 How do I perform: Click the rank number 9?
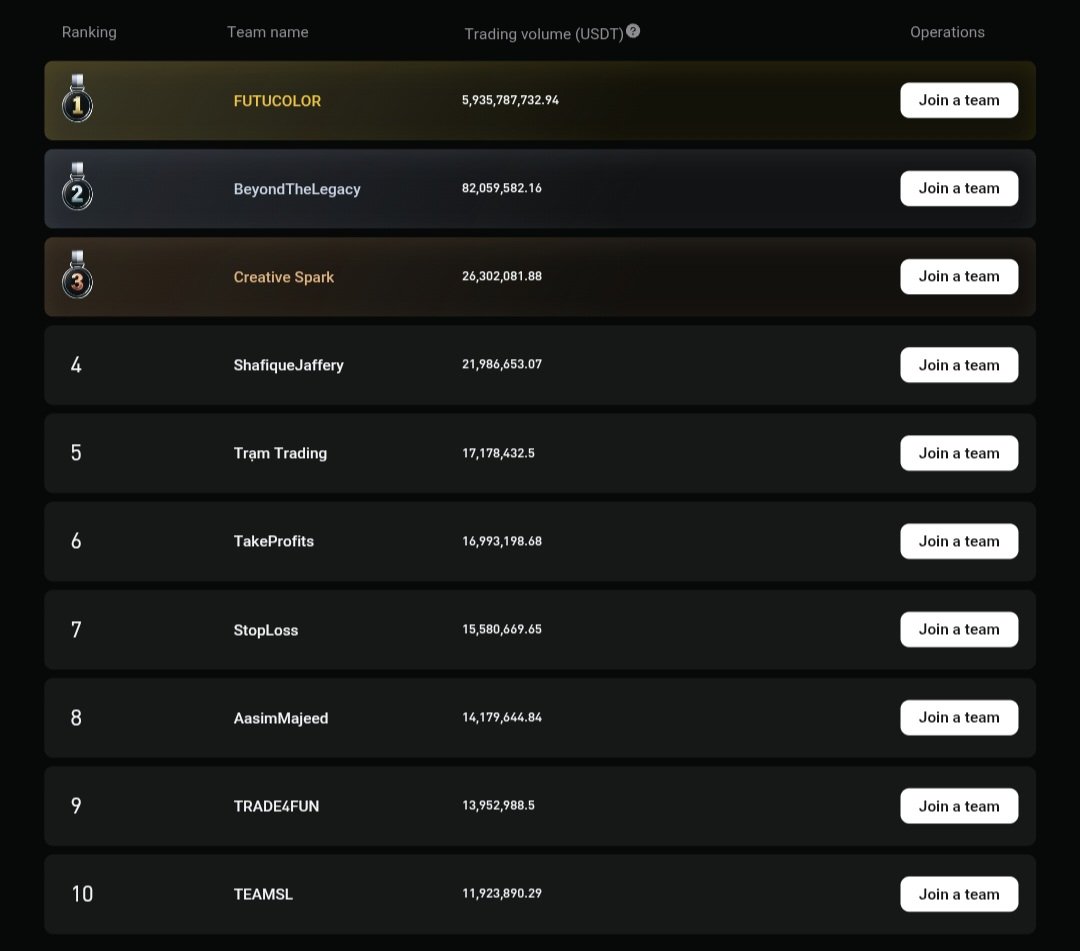pos(76,805)
